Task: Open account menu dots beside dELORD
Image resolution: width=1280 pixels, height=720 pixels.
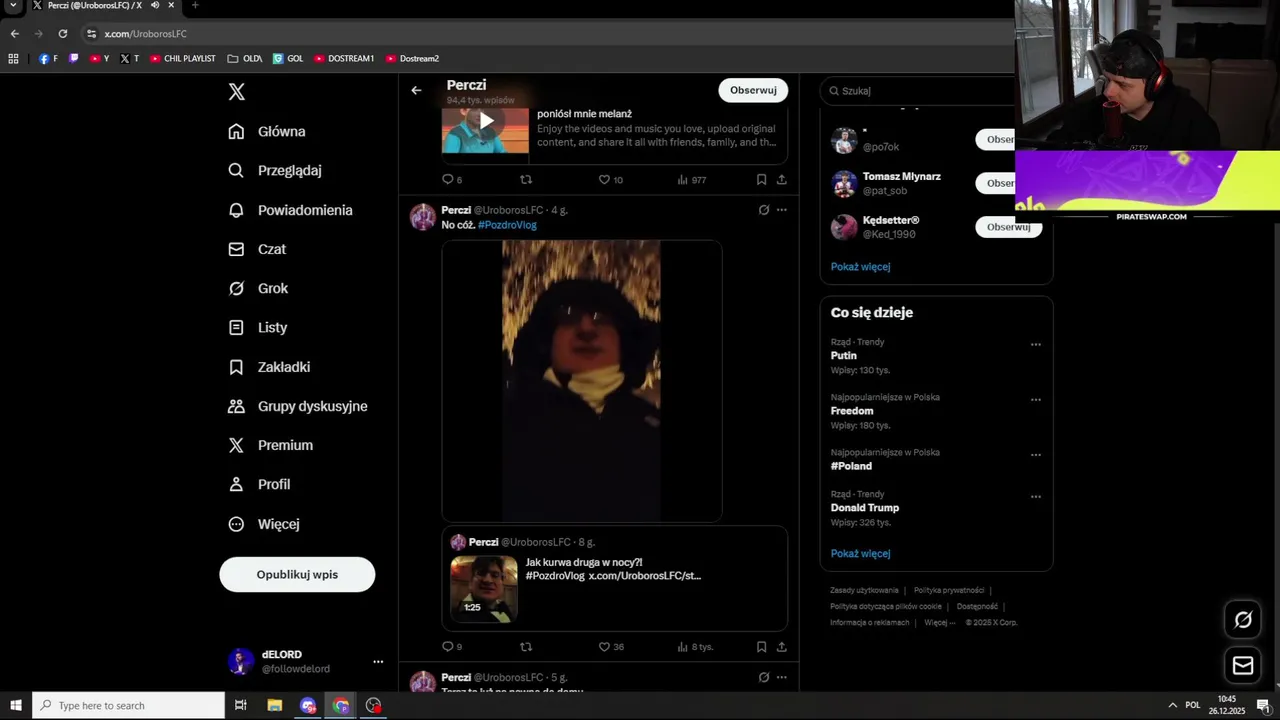Action: pos(378,661)
